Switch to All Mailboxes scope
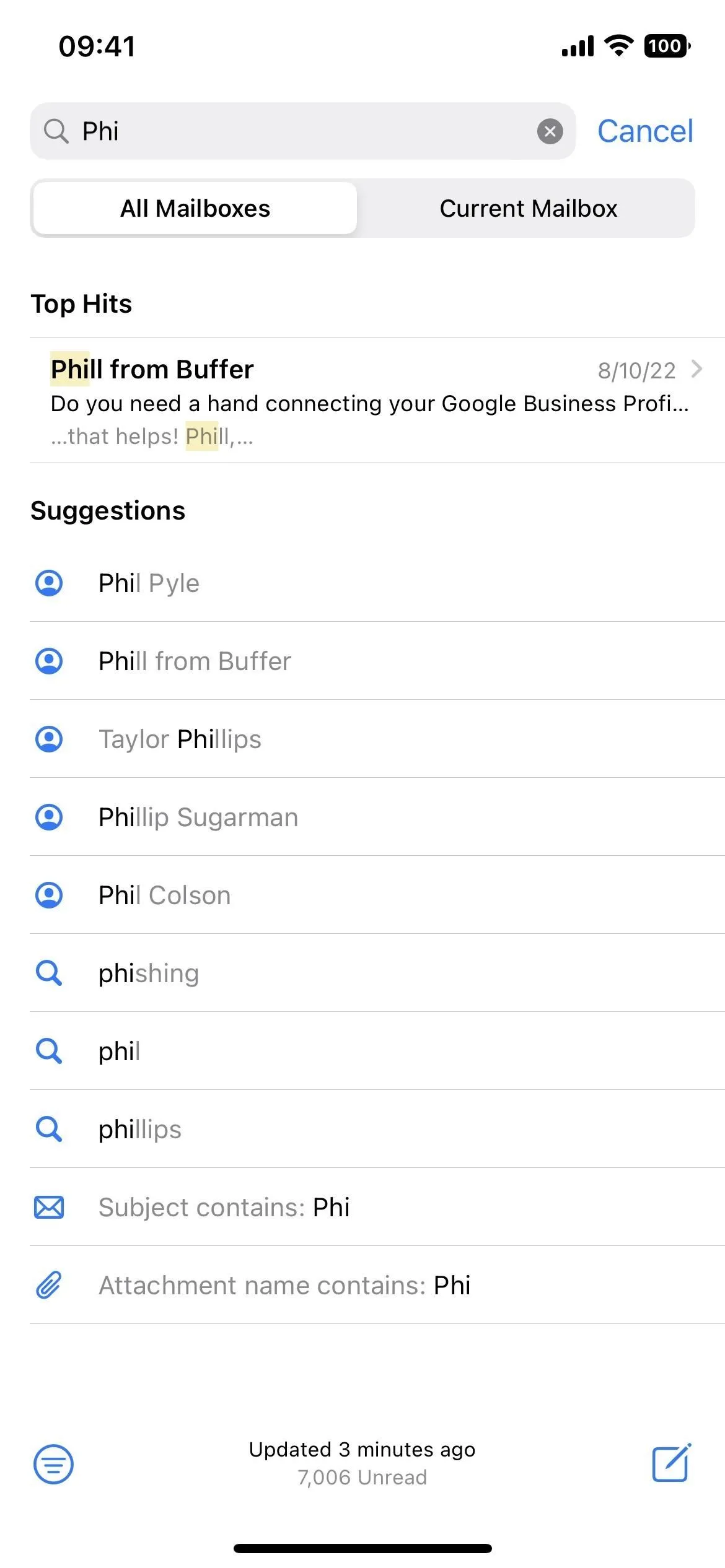The height and width of the screenshot is (1568, 725). coord(195,209)
